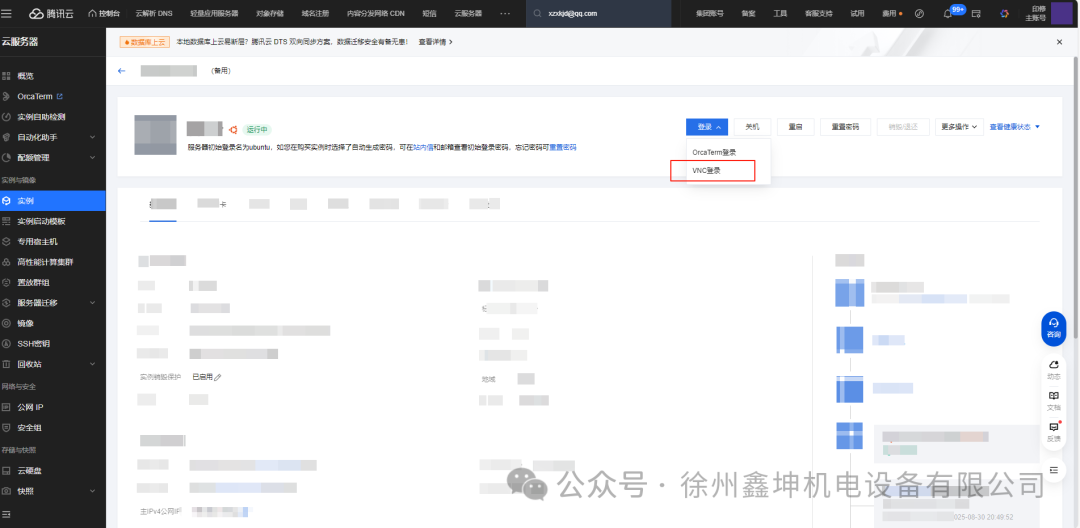Close the 数据库上云 announcement banner
This screenshot has height=528, width=1080.
pos(1059,42)
